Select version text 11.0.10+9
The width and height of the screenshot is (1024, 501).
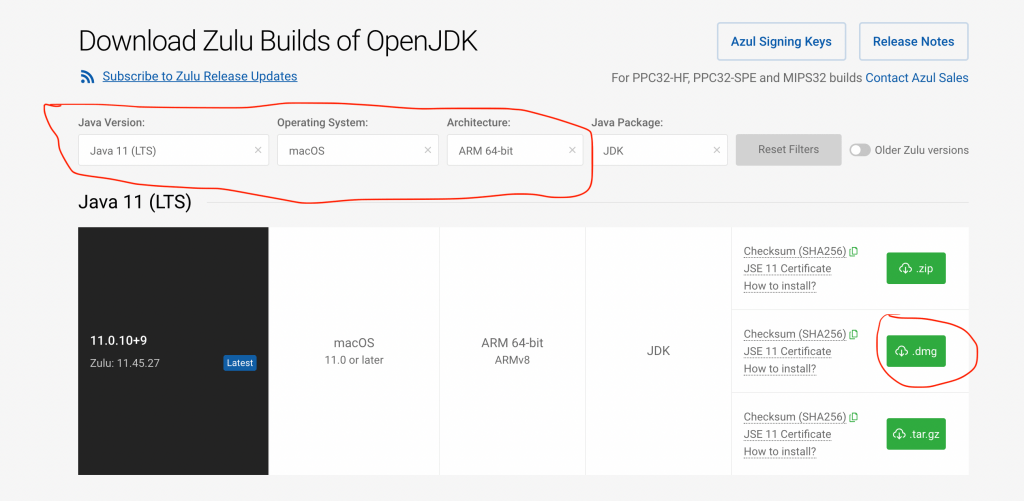118,341
